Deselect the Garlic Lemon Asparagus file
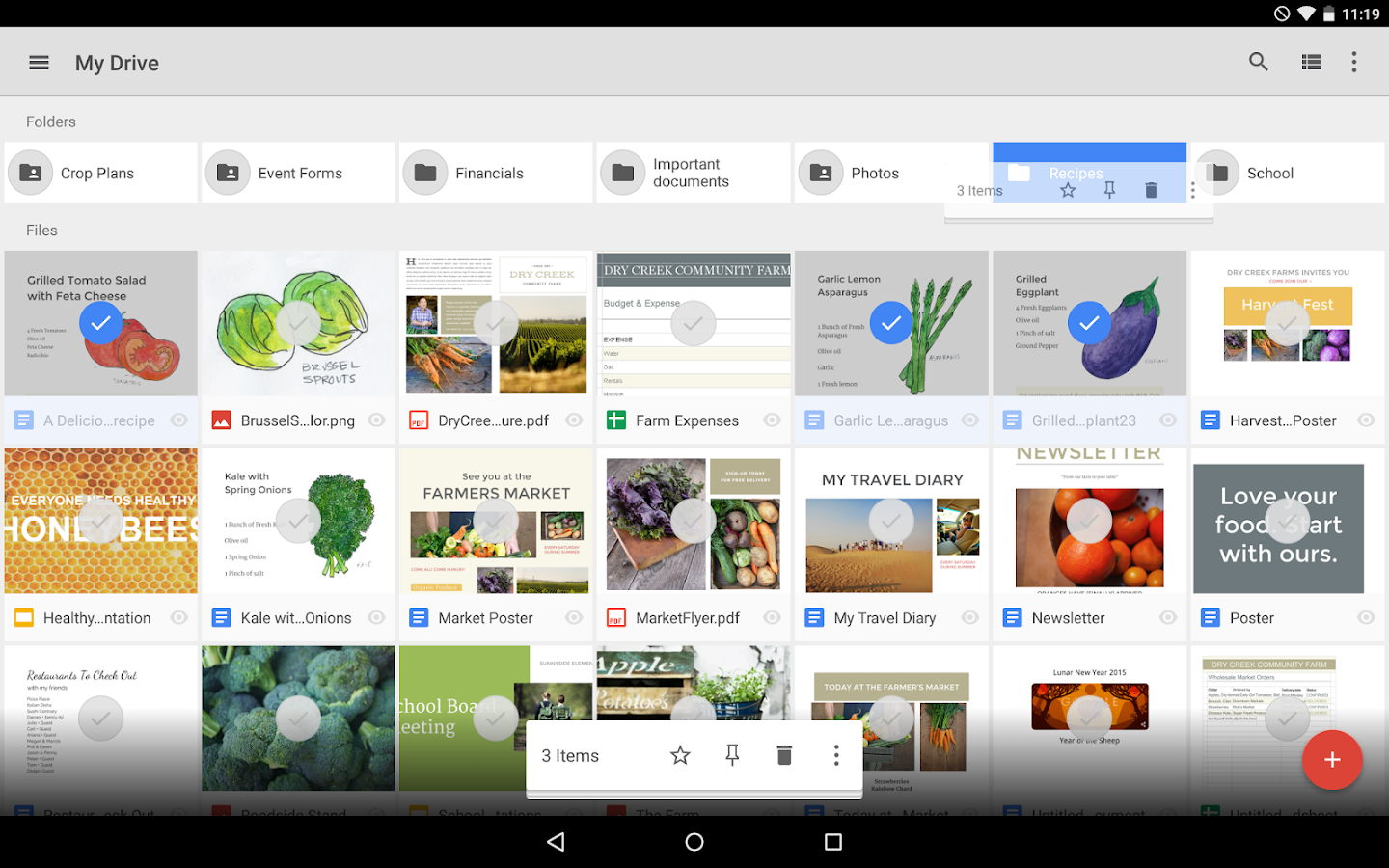The image size is (1389, 868). [891, 323]
